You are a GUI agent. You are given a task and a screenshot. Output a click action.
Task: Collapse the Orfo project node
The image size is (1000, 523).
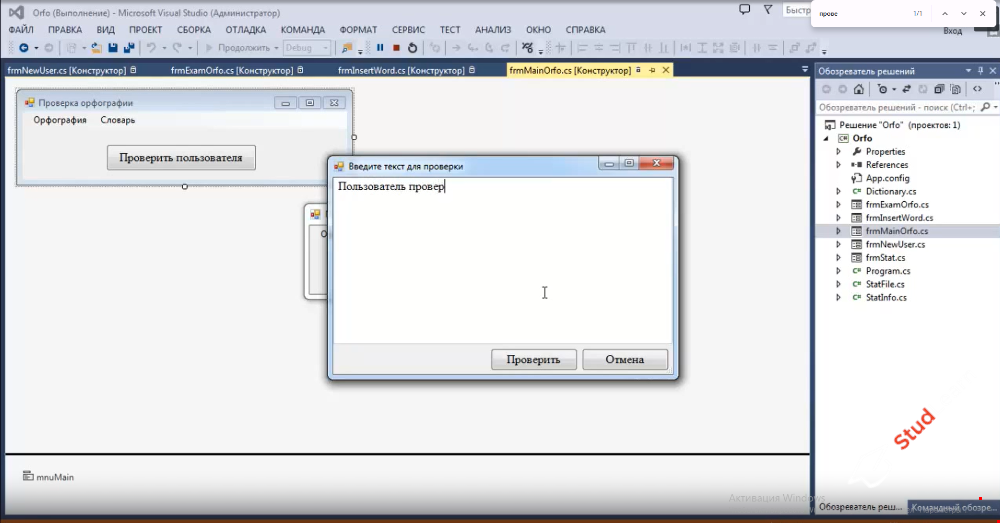[x=827, y=138]
